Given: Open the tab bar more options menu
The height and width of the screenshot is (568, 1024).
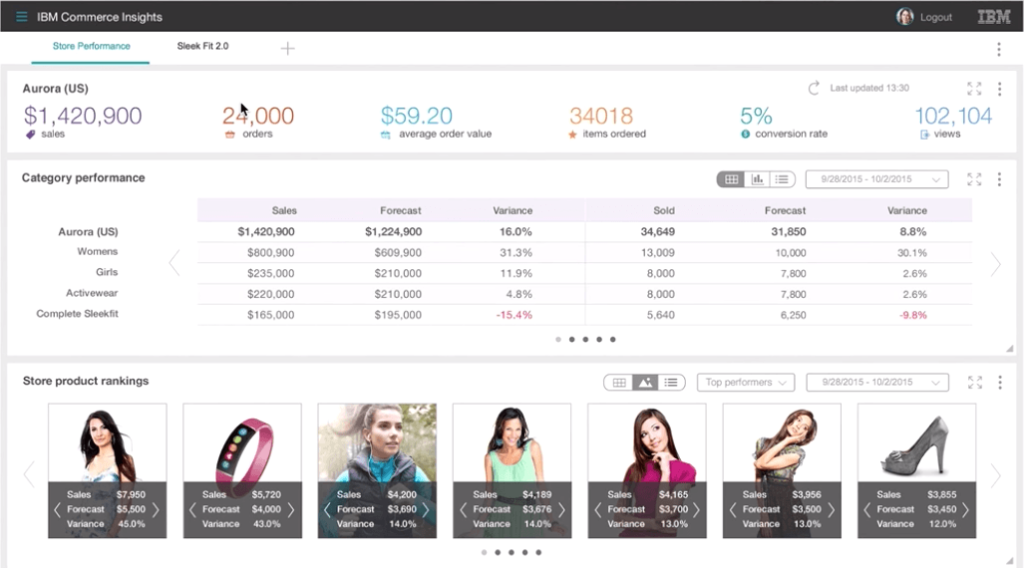Looking at the screenshot, I should coord(999,49).
